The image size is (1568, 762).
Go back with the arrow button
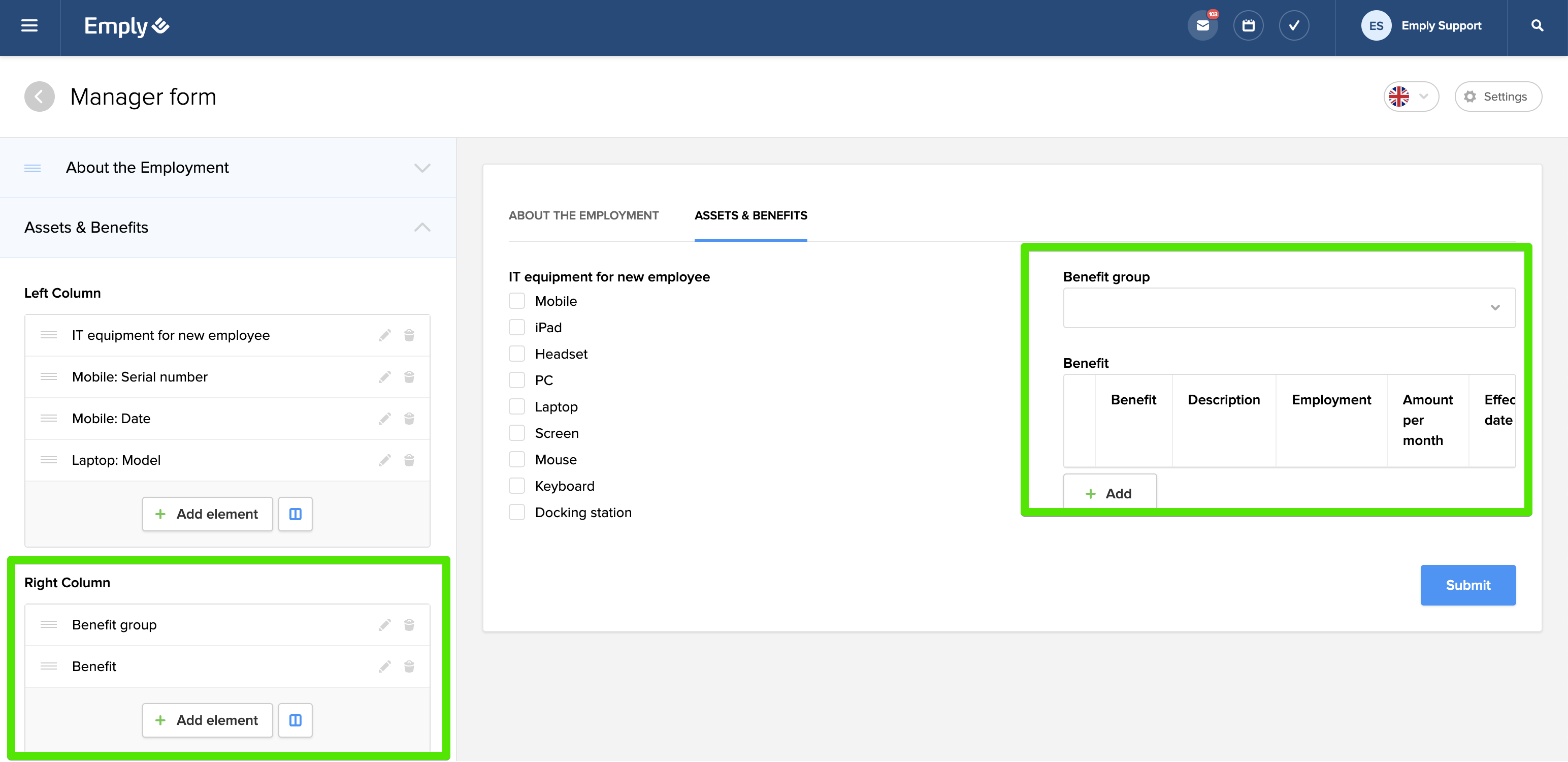coord(40,97)
